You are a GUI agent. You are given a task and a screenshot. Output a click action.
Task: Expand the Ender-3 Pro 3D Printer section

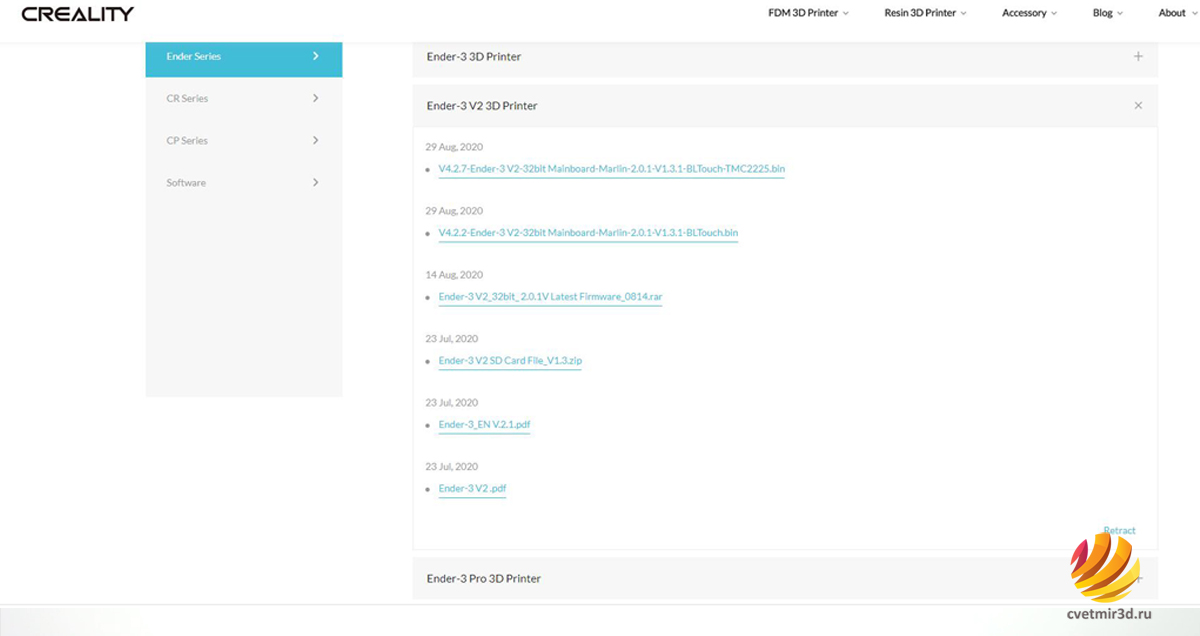tap(484, 579)
